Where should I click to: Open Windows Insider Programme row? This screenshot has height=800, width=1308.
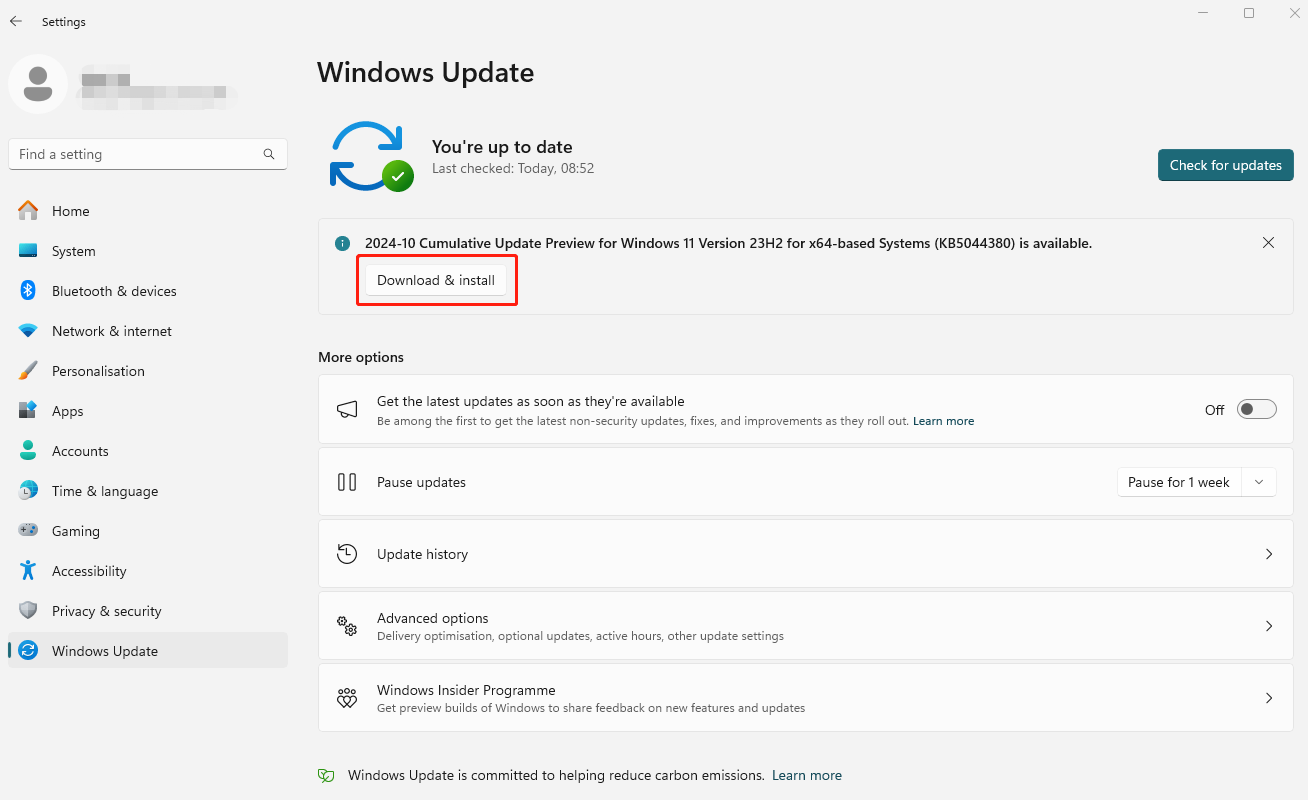click(x=805, y=698)
